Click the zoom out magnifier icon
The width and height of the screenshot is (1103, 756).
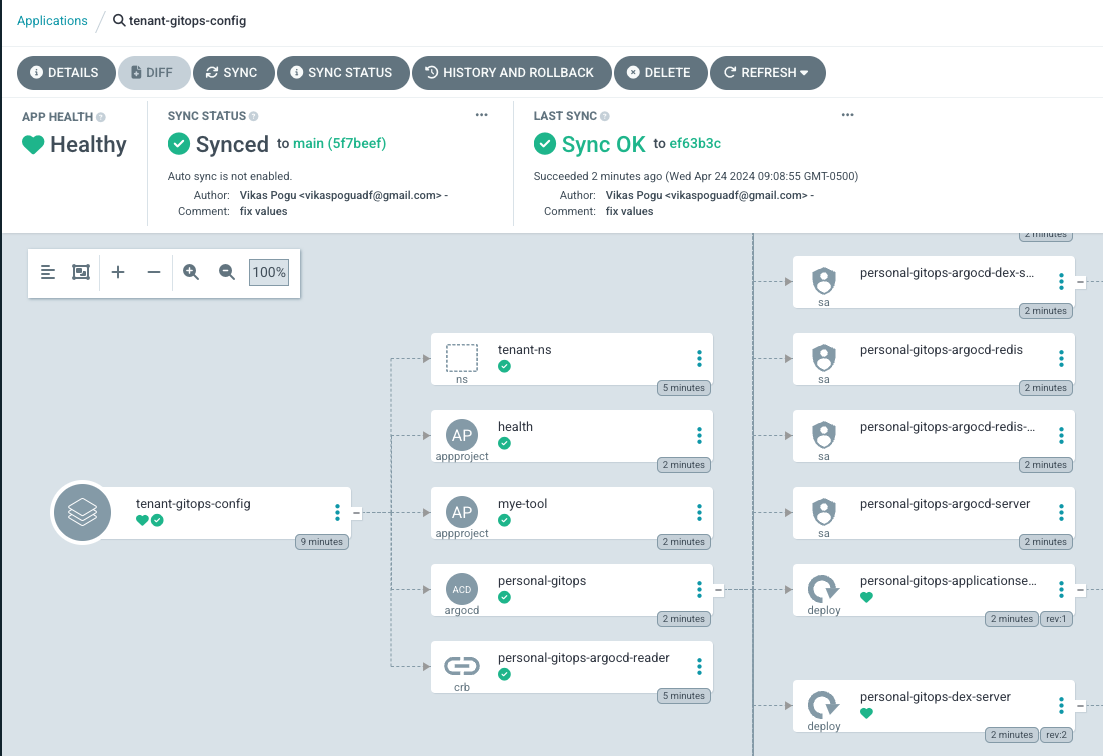point(227,272)
